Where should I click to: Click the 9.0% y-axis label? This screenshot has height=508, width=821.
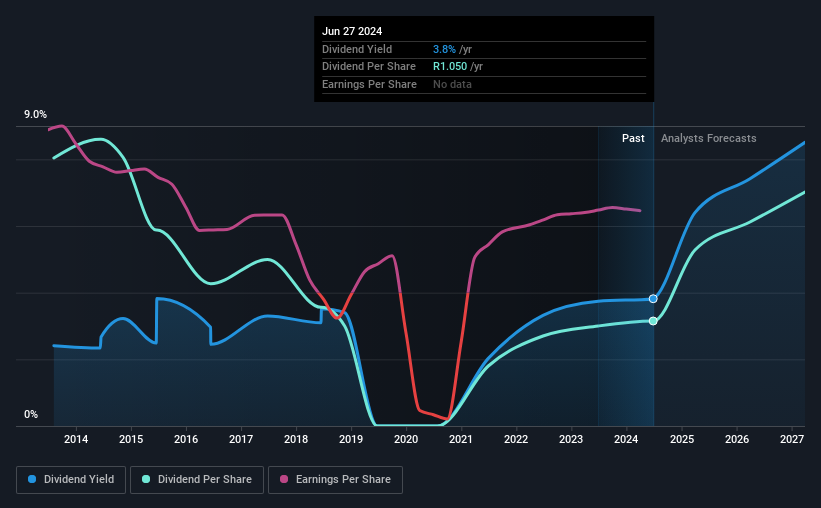tap(35, 115)
